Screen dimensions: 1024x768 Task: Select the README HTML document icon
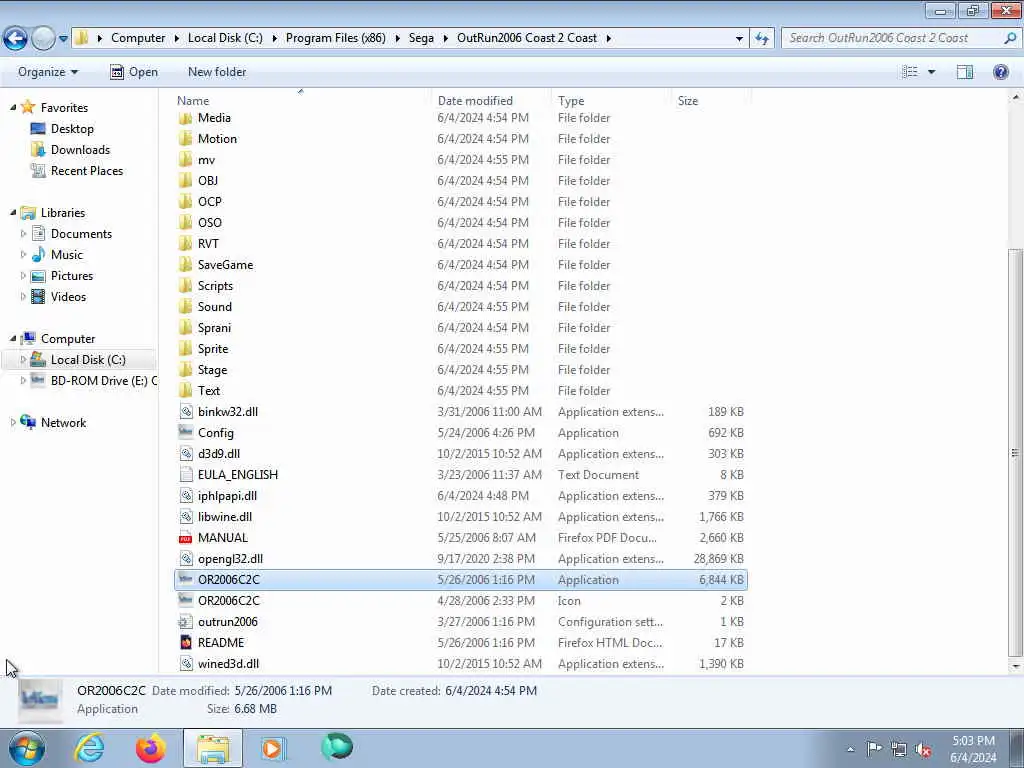[186, 643]
